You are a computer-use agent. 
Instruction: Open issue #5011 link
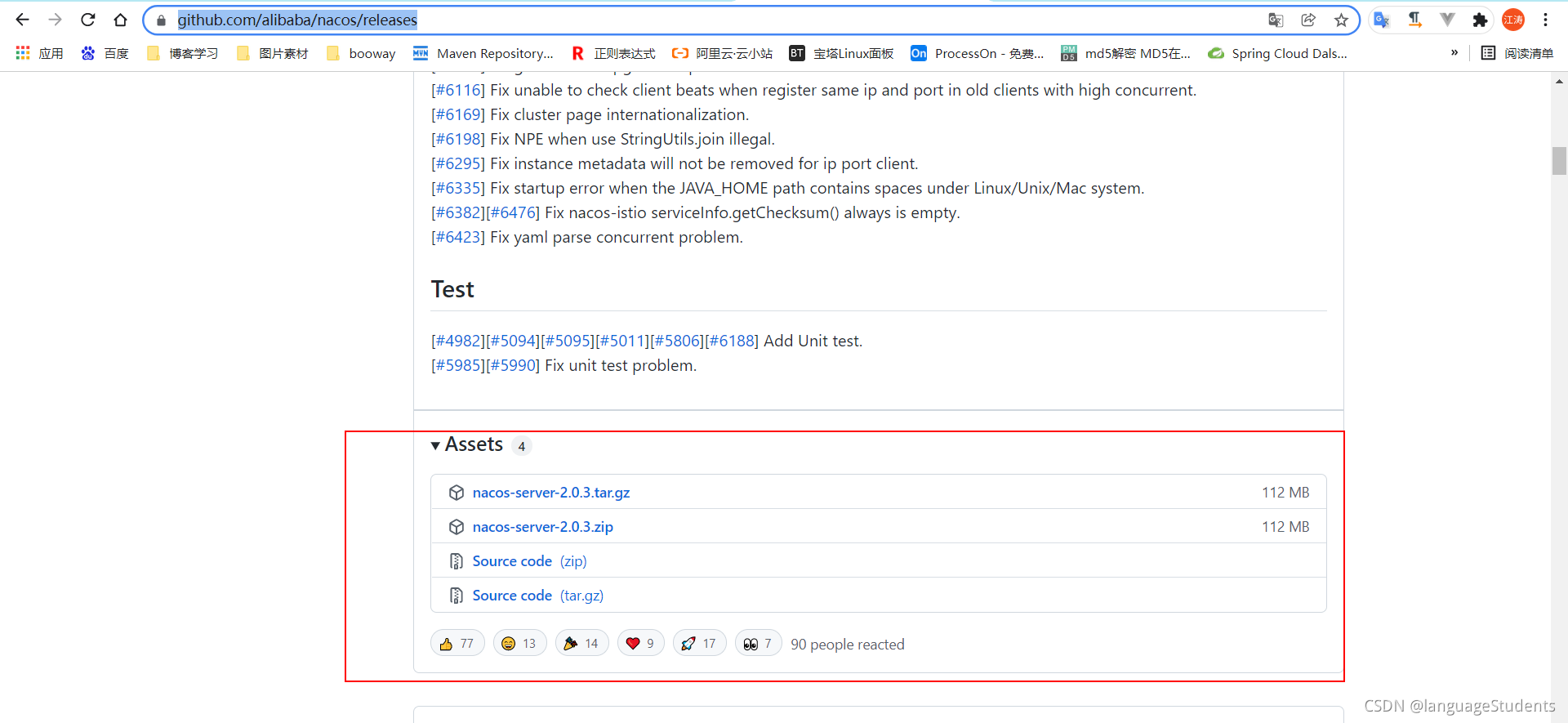coord(622,341)
